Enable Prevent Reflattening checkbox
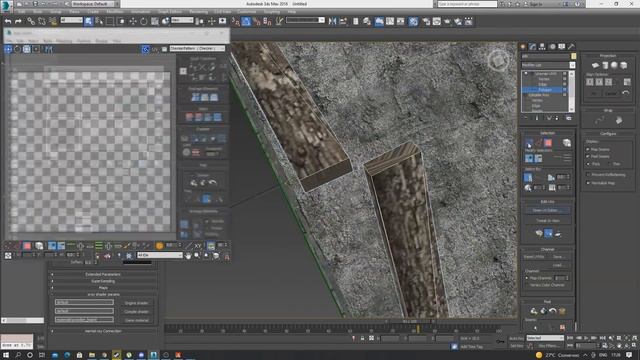 [588, 175]
